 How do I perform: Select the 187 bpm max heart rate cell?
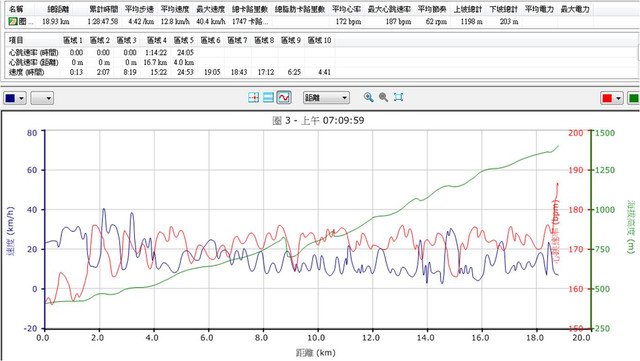pos(398,21)
